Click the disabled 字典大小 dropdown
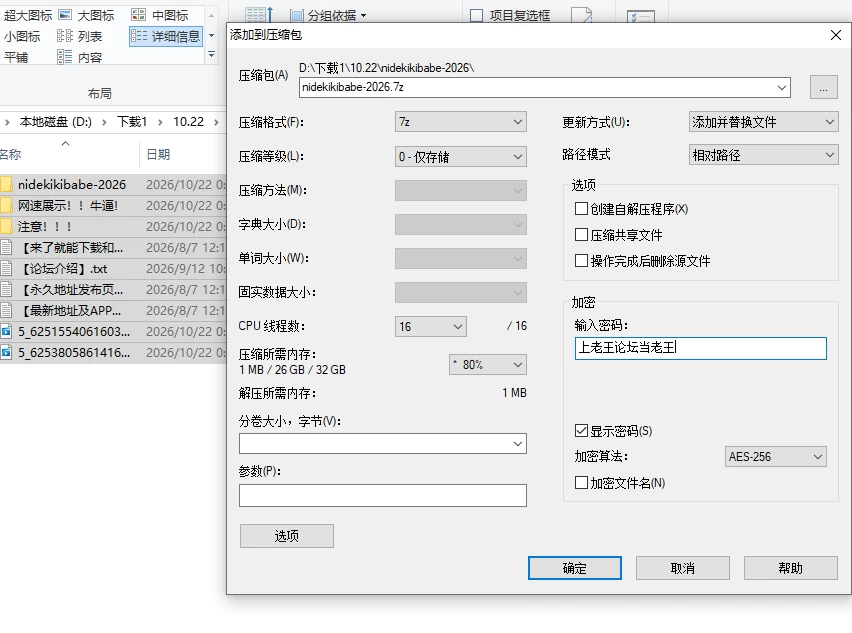The image size is (852, 633). coord(461,224)
